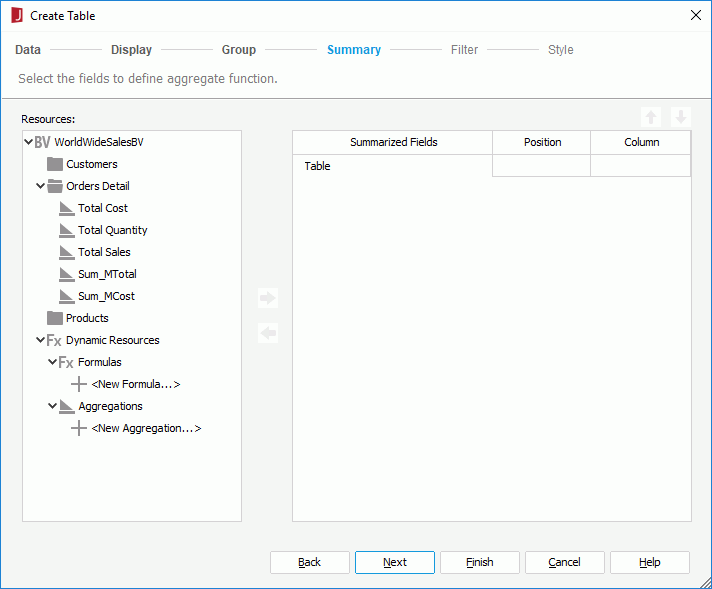Go to the Group step
712x589 pixels.
[x=239, y=49]
